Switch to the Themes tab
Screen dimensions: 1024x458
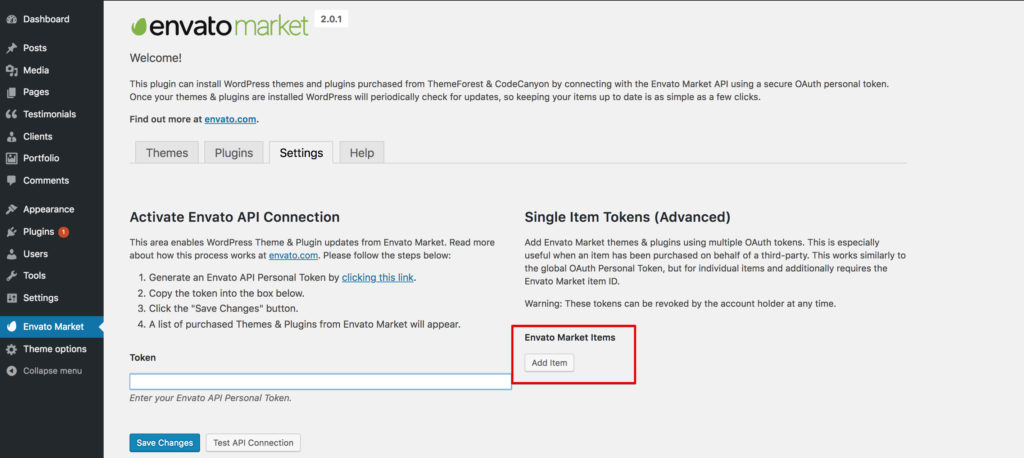(167, 153)
